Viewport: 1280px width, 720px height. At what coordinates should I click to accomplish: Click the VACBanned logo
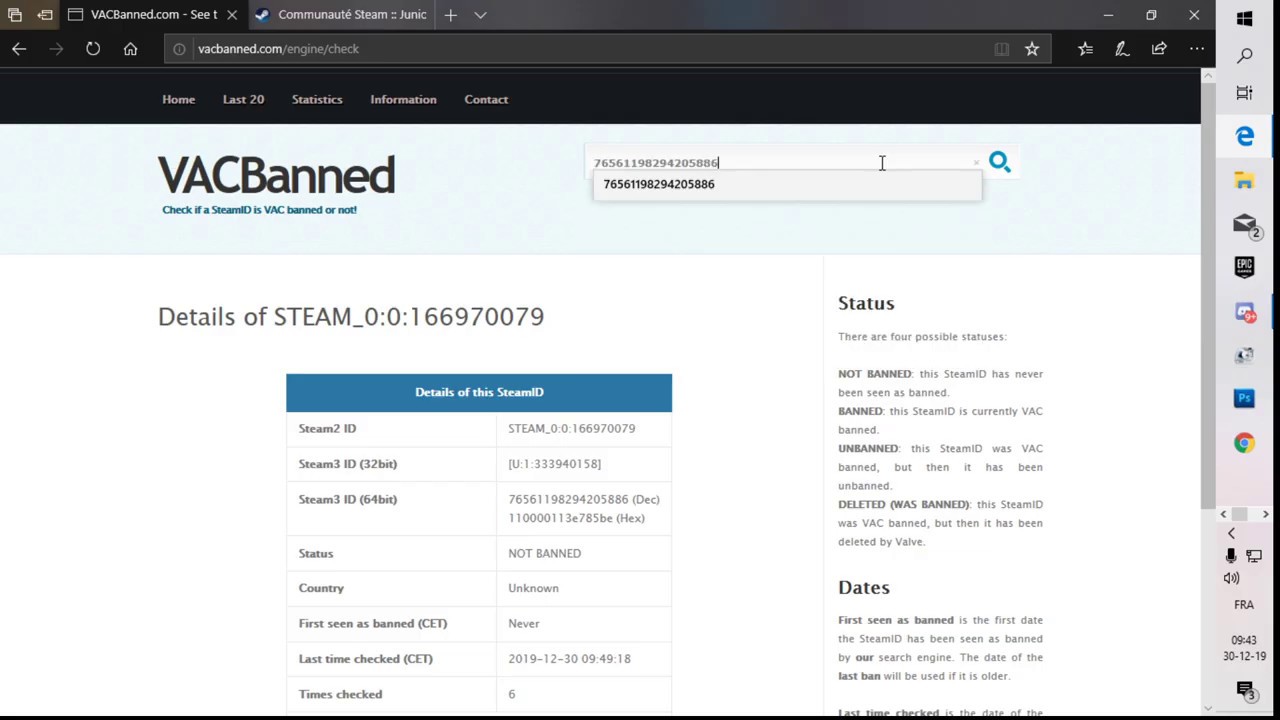click(276, 175)
